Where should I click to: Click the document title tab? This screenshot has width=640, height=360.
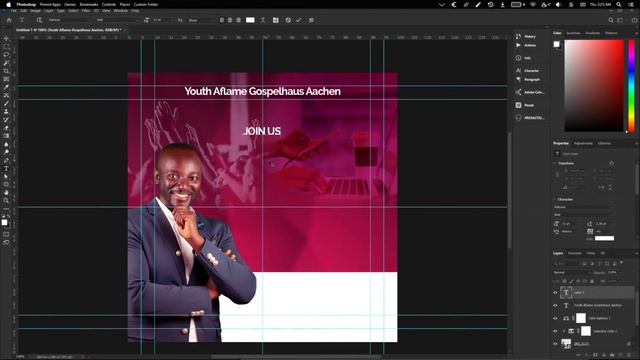69,30
